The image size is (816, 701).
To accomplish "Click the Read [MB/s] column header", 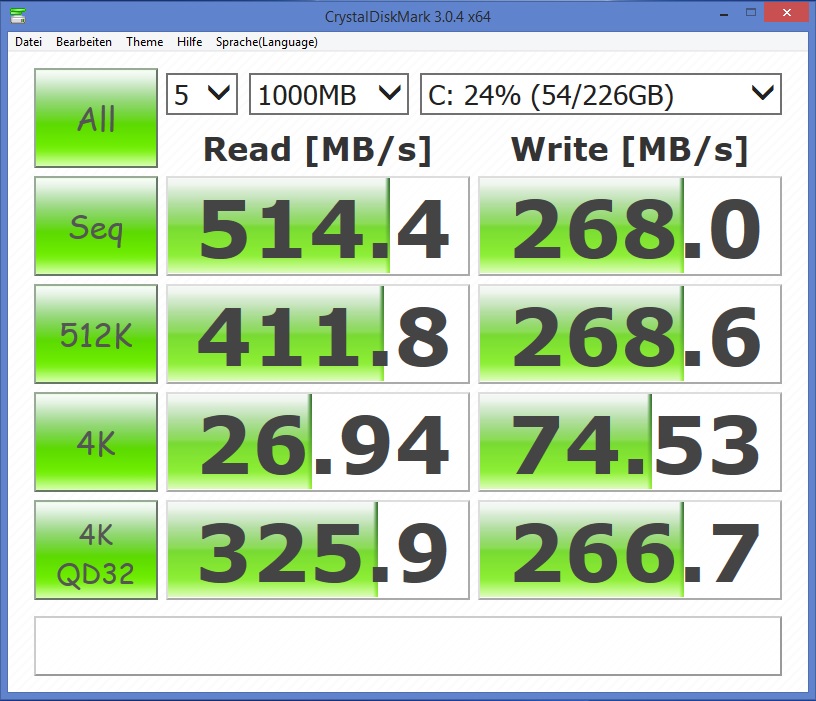I will point(317,150).
